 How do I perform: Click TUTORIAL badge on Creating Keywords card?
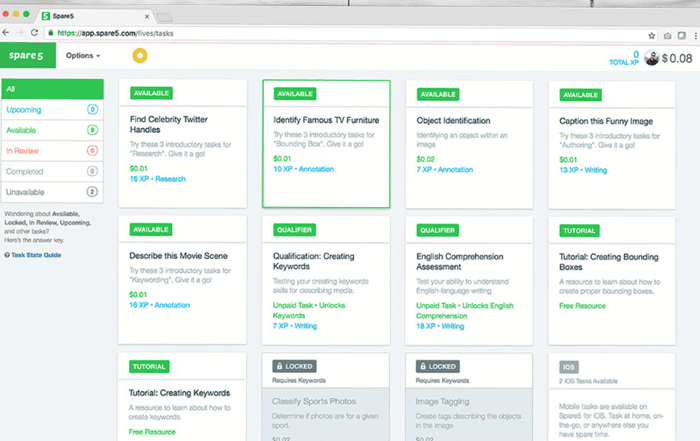(x=149, y=366)
